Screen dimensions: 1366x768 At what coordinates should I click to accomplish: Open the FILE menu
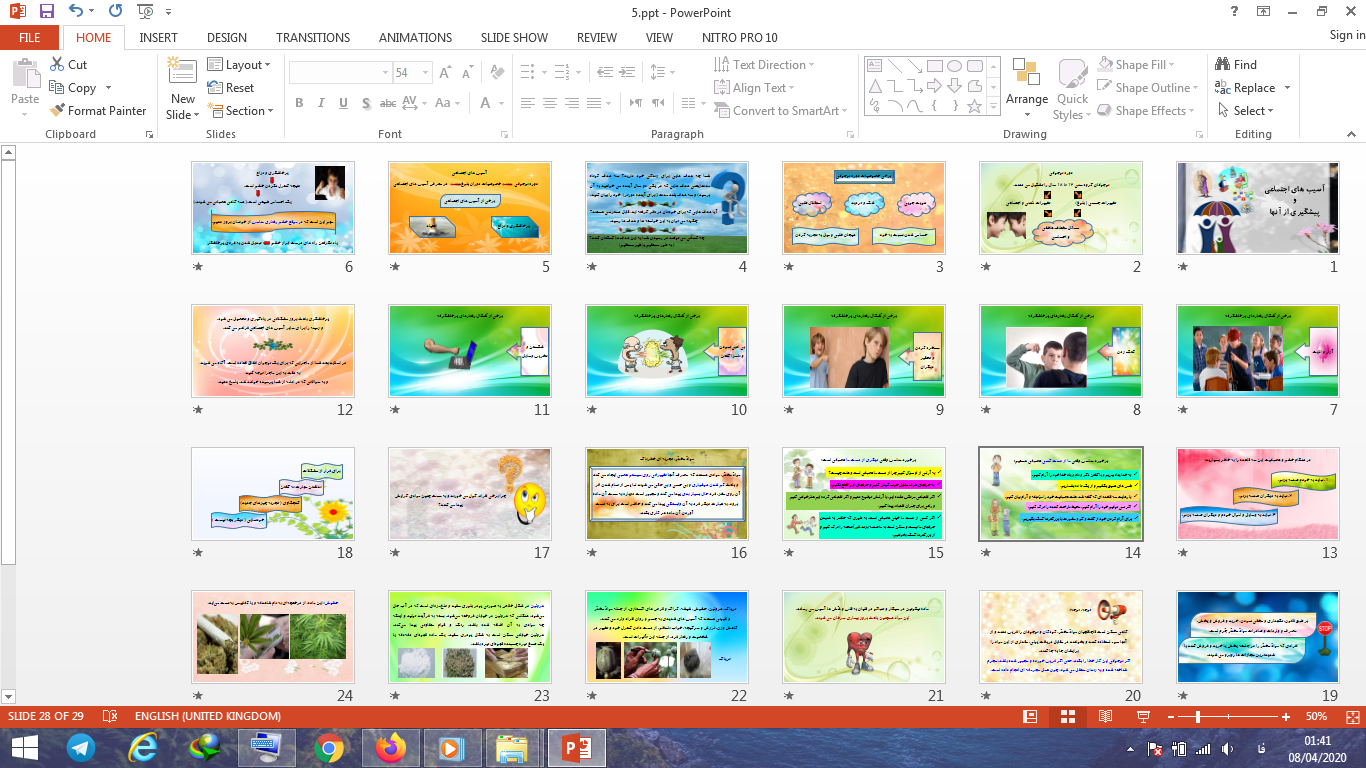point(30,37)
